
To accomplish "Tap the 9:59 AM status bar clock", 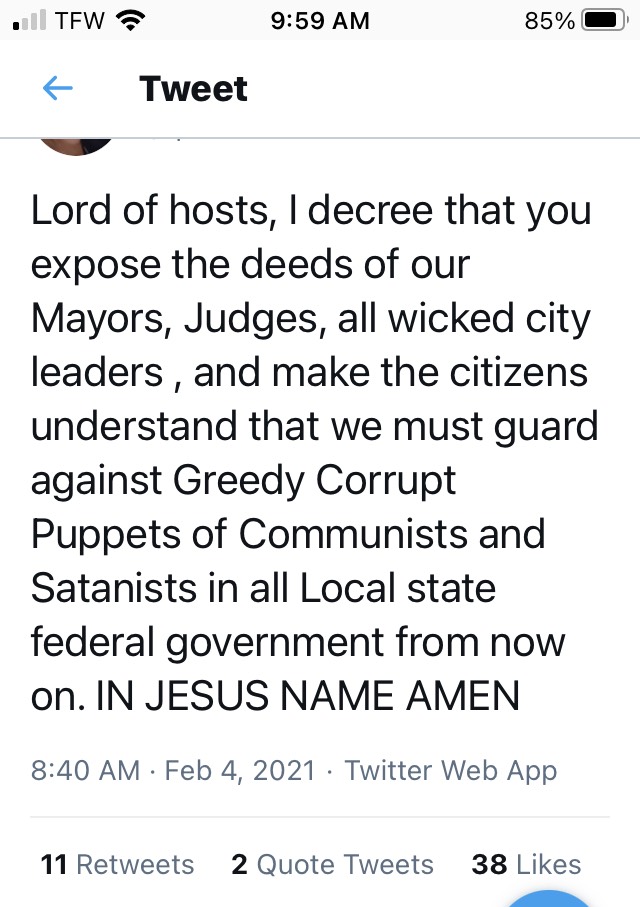I will point(320,20).
